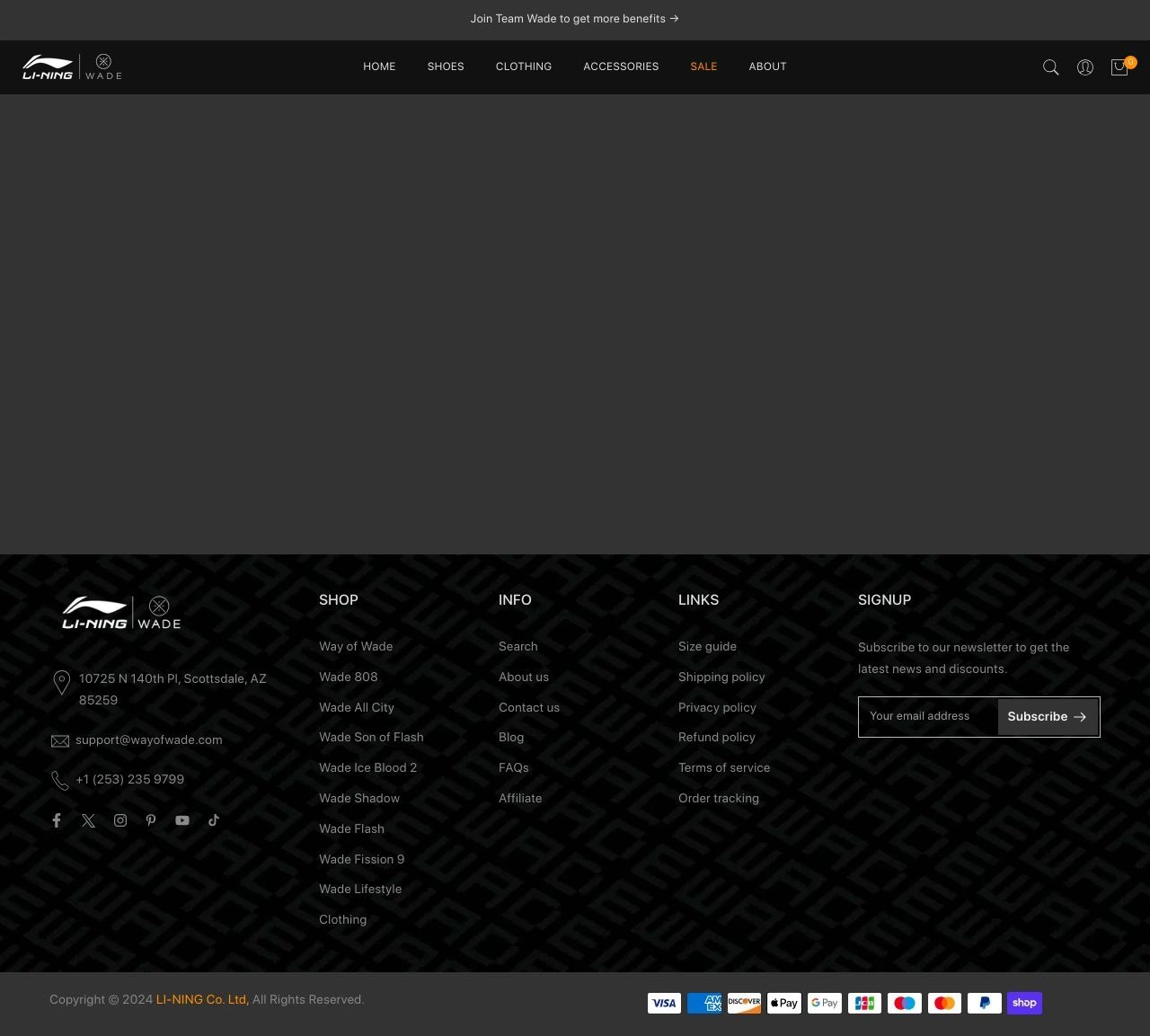Open the Shipping policy link

point(721,677)
